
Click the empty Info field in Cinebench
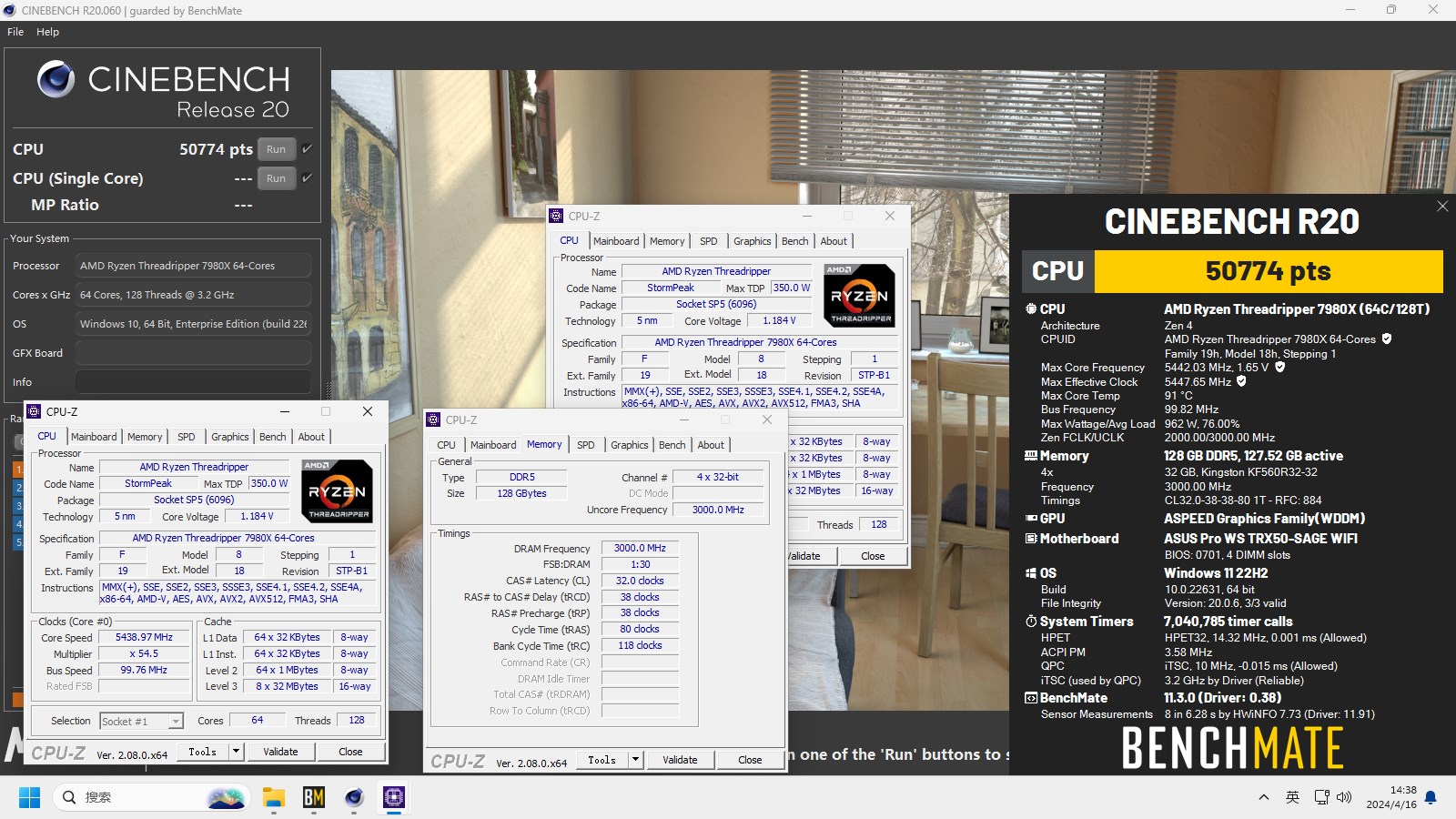coord(193,382)
